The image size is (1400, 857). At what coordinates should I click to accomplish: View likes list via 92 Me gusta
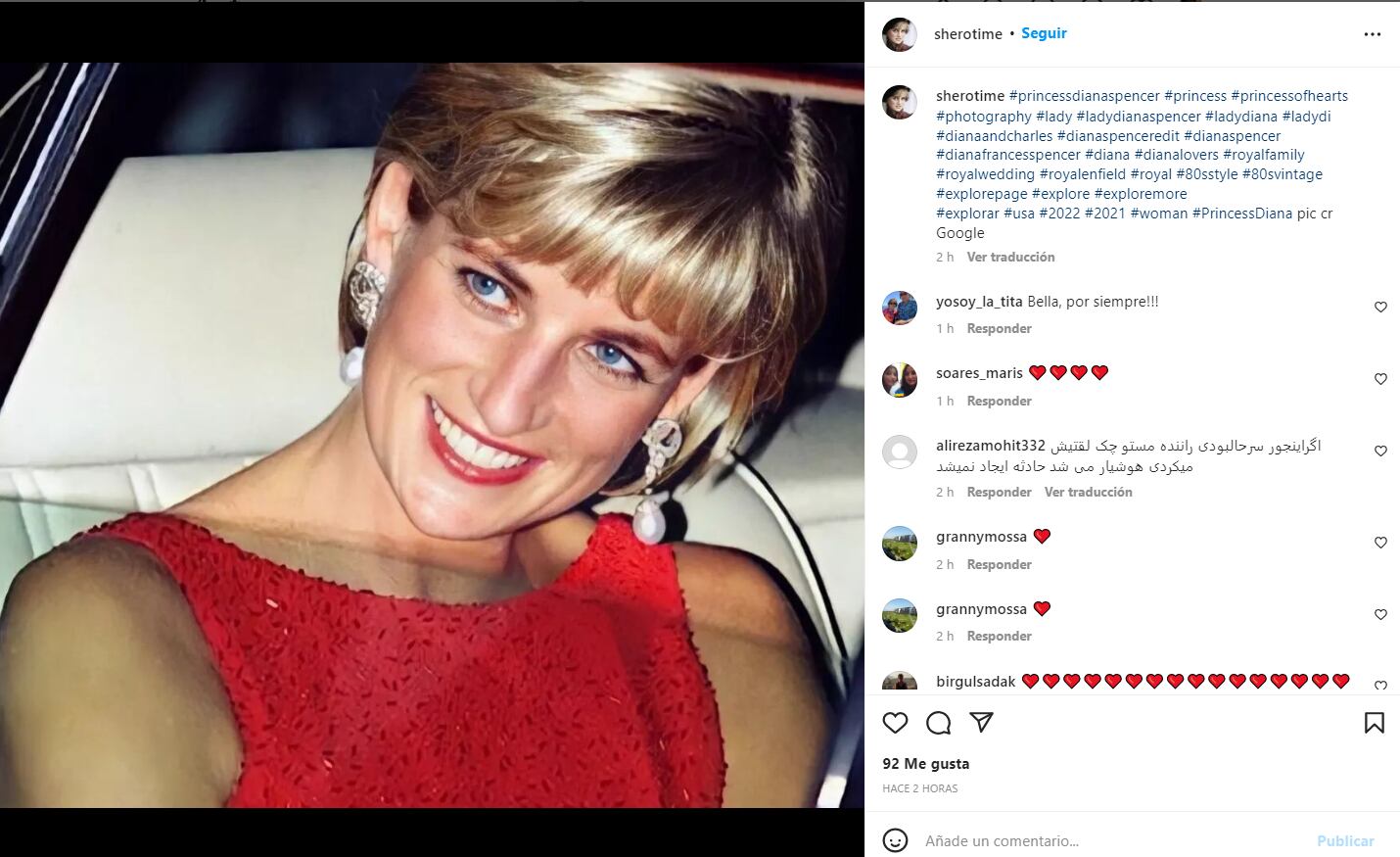925,764
